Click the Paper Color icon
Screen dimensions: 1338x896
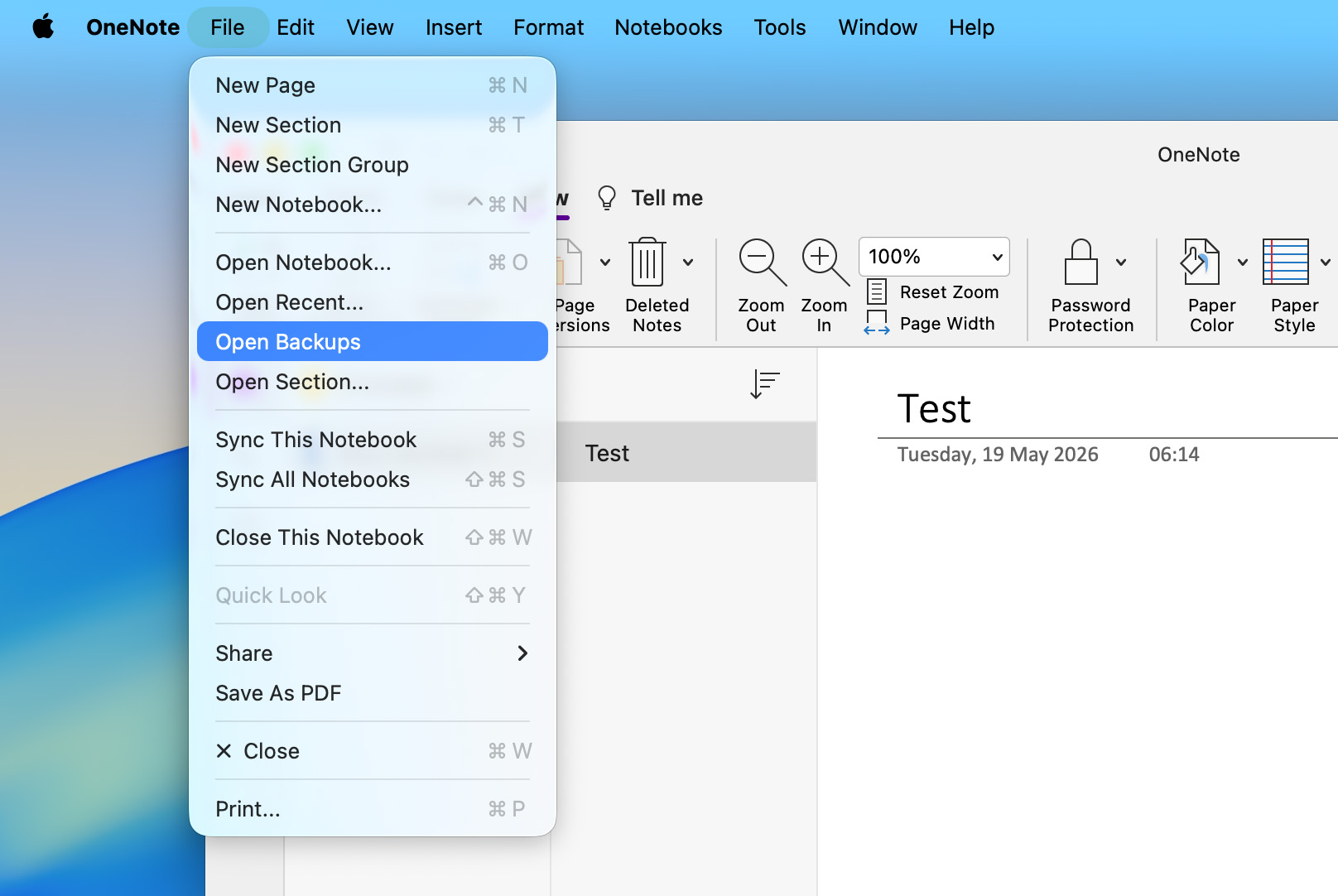pyautogui.click(x=1201, y=262)
